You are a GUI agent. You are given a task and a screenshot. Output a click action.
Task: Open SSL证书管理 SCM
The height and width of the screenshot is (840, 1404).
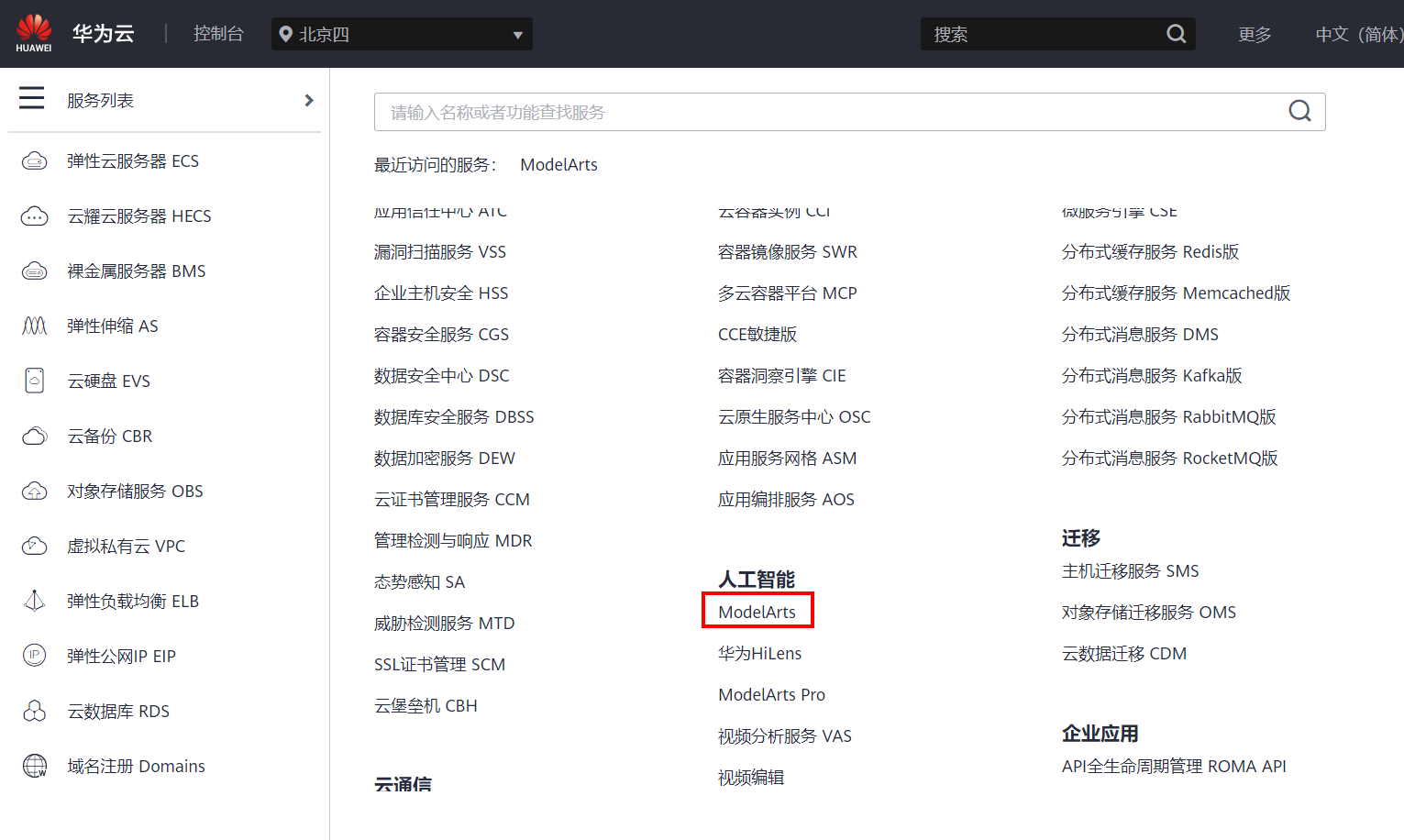click(440, 664)
